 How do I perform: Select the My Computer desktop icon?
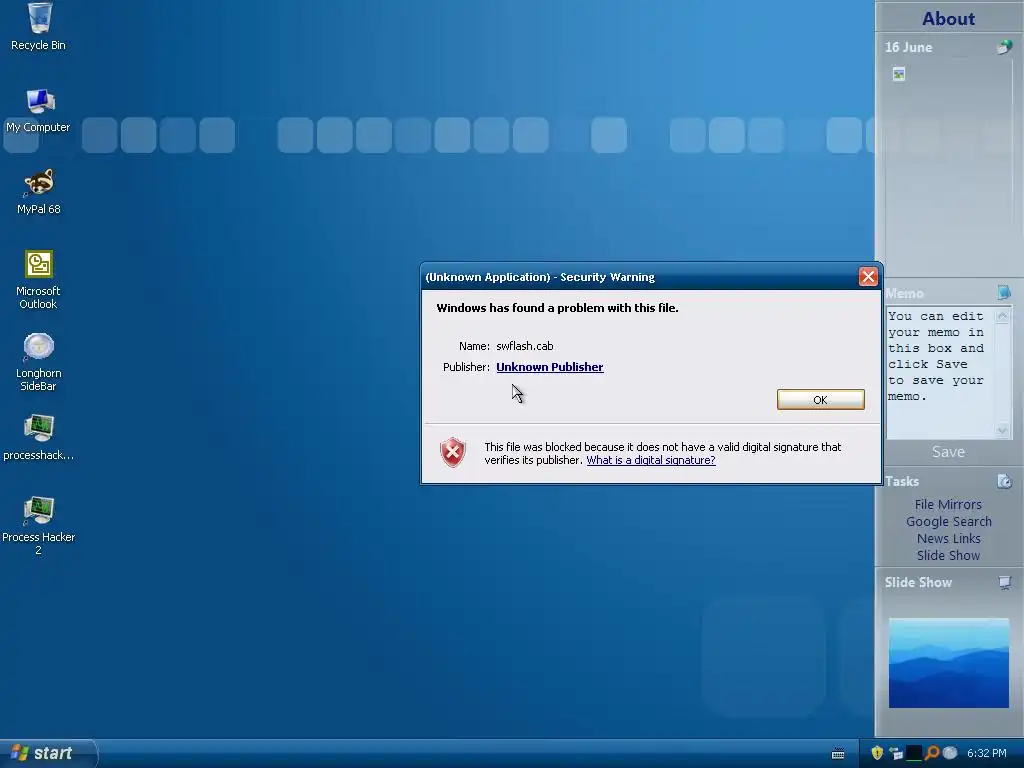pos(39,110)
